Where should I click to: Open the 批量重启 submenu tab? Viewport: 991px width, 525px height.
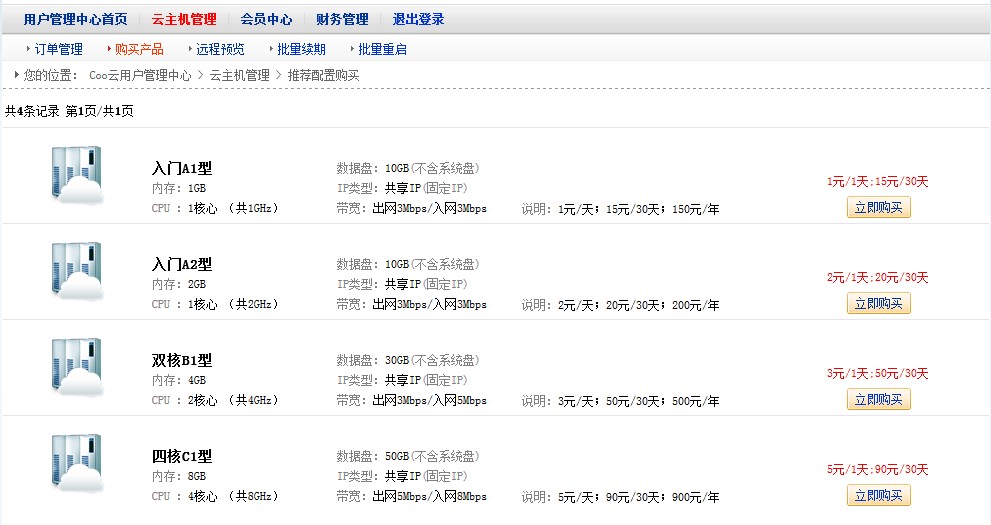point(382,49)
